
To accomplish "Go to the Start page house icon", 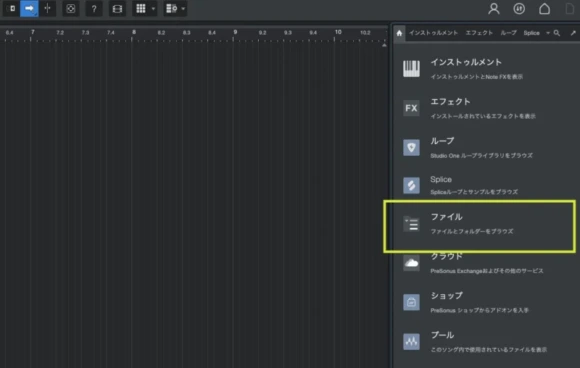I will coord(544,9).
